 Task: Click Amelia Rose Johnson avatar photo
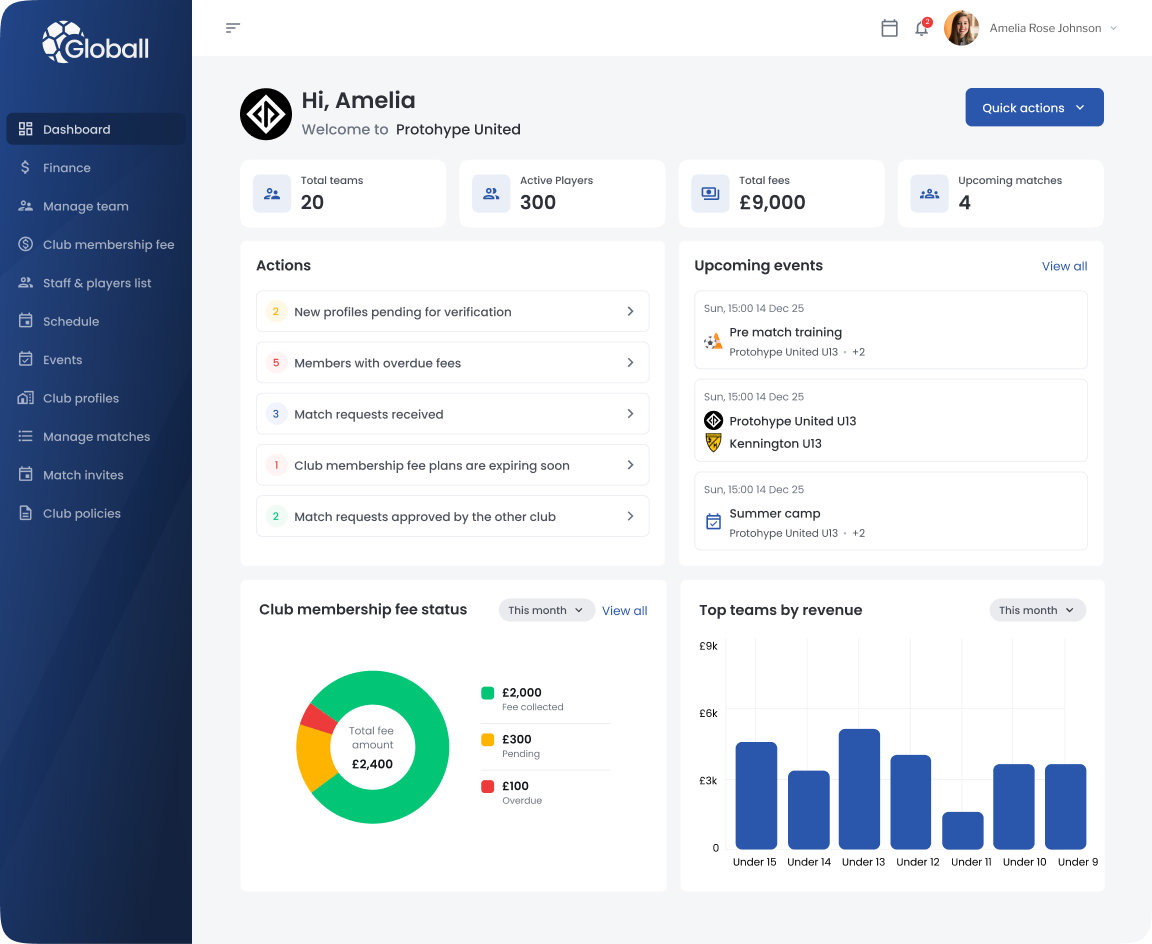[x=961, y=28]
